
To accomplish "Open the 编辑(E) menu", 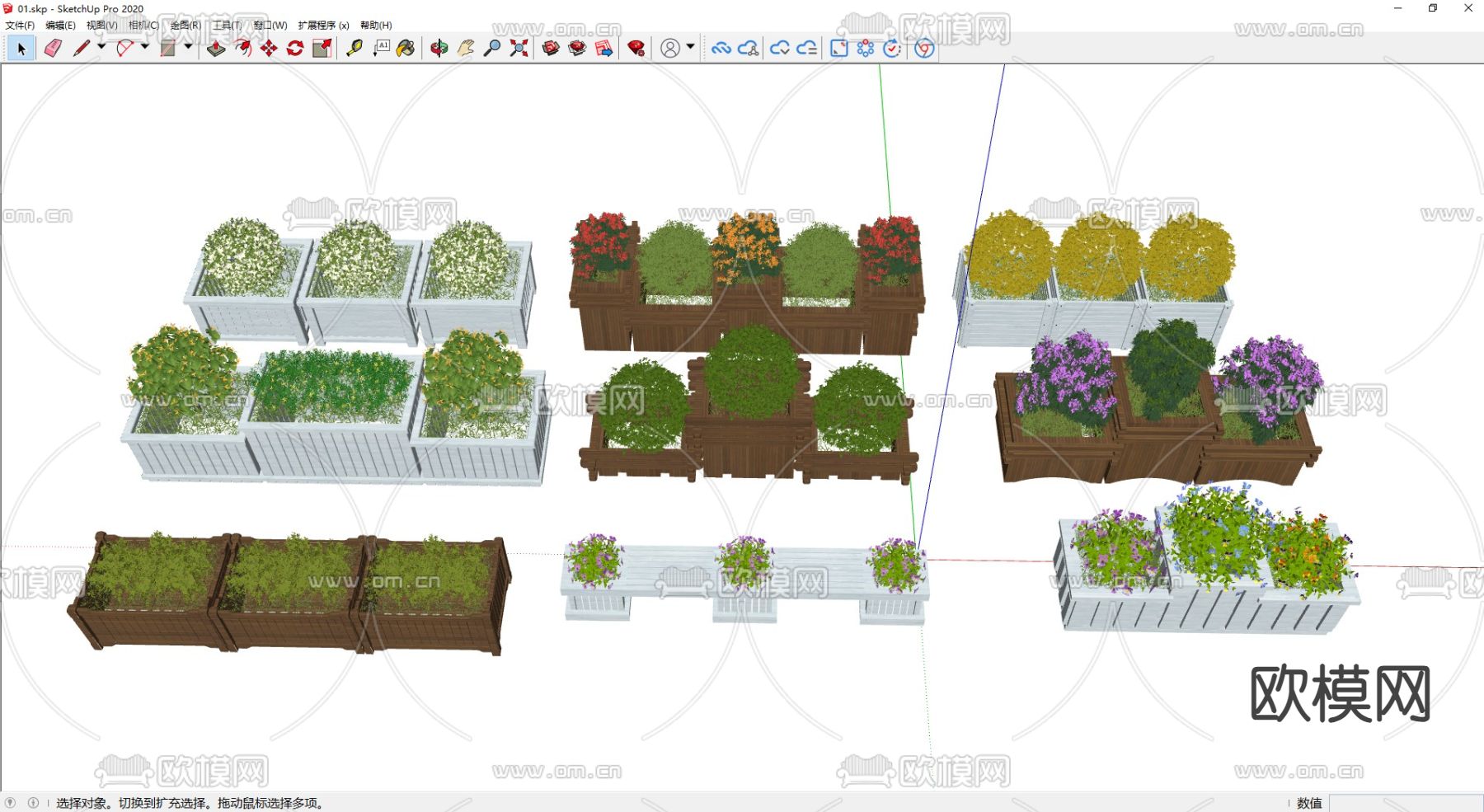I will 60,26.
